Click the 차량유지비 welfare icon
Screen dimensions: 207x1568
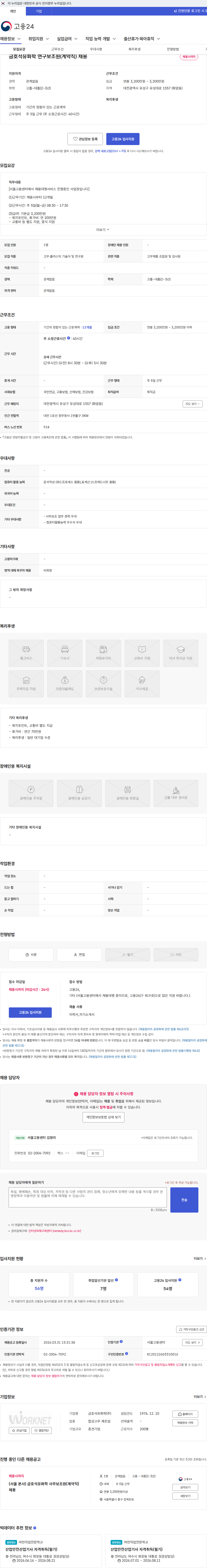(x=103, y=653)
